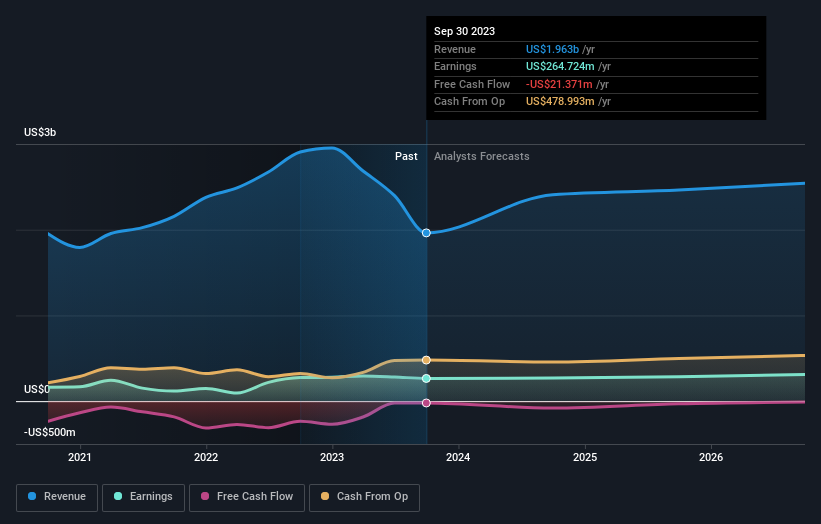Click the Analysts Forecasts label
This screenshot has height=524, width=821.
point(482,157)
